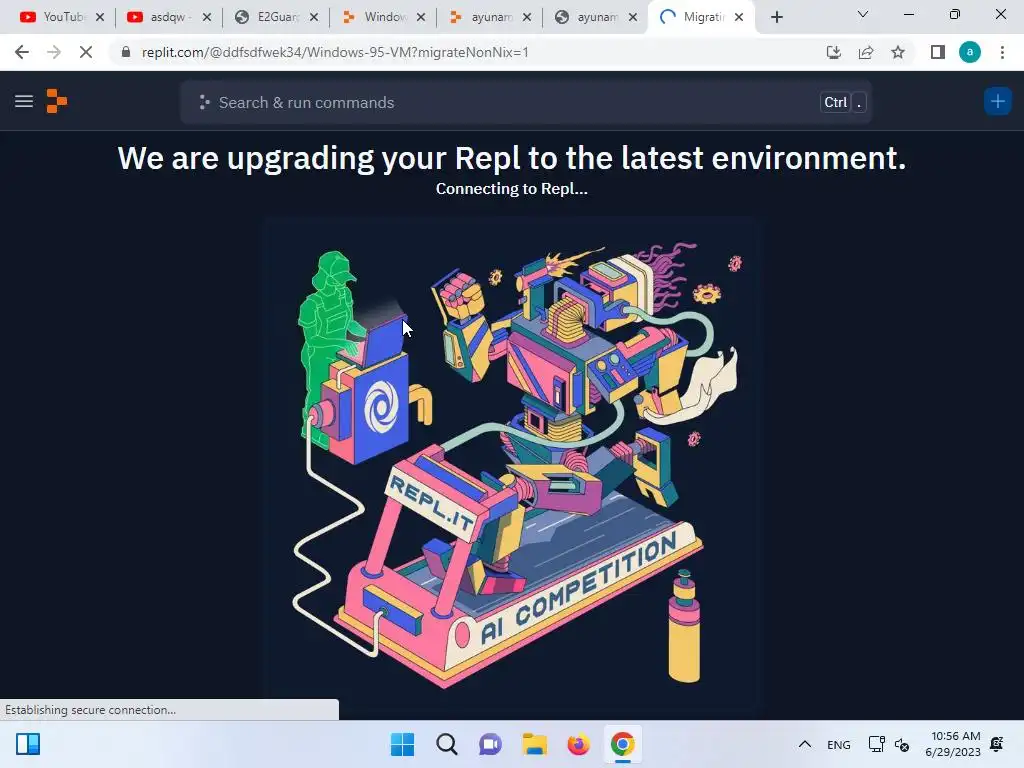Minimize the Chrome window

[x=908, y=14]
